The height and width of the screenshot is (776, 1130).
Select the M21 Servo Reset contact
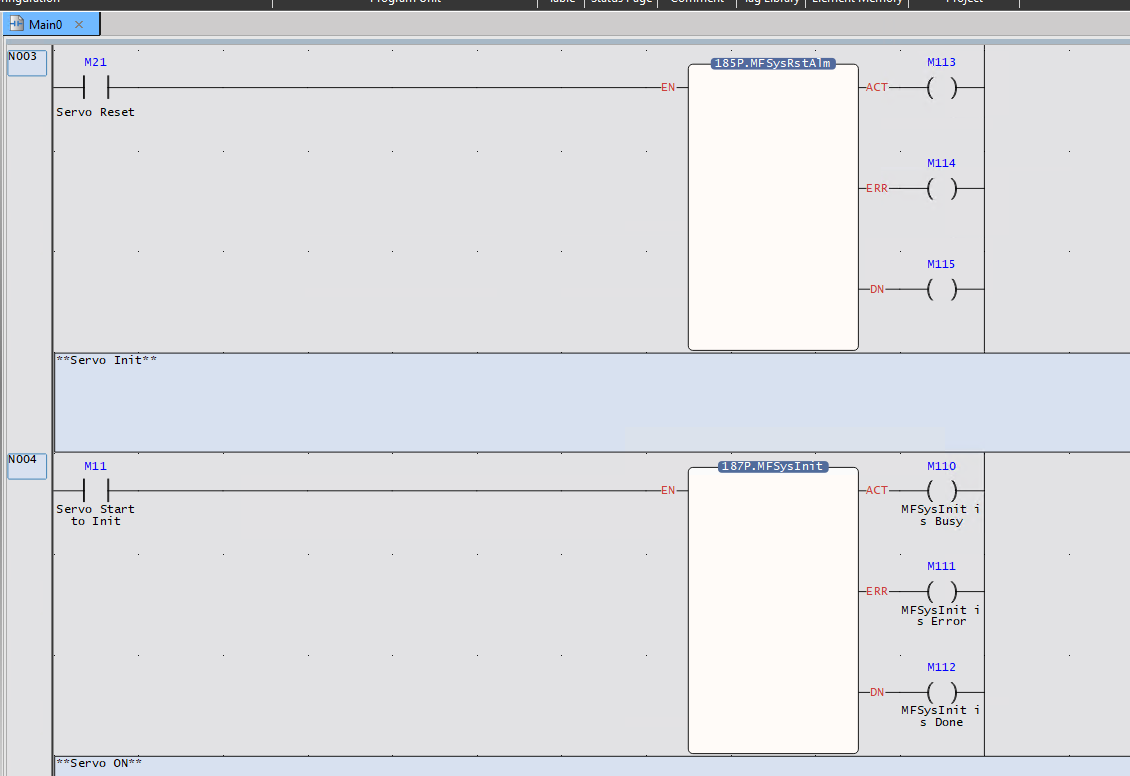coord(95,88)
